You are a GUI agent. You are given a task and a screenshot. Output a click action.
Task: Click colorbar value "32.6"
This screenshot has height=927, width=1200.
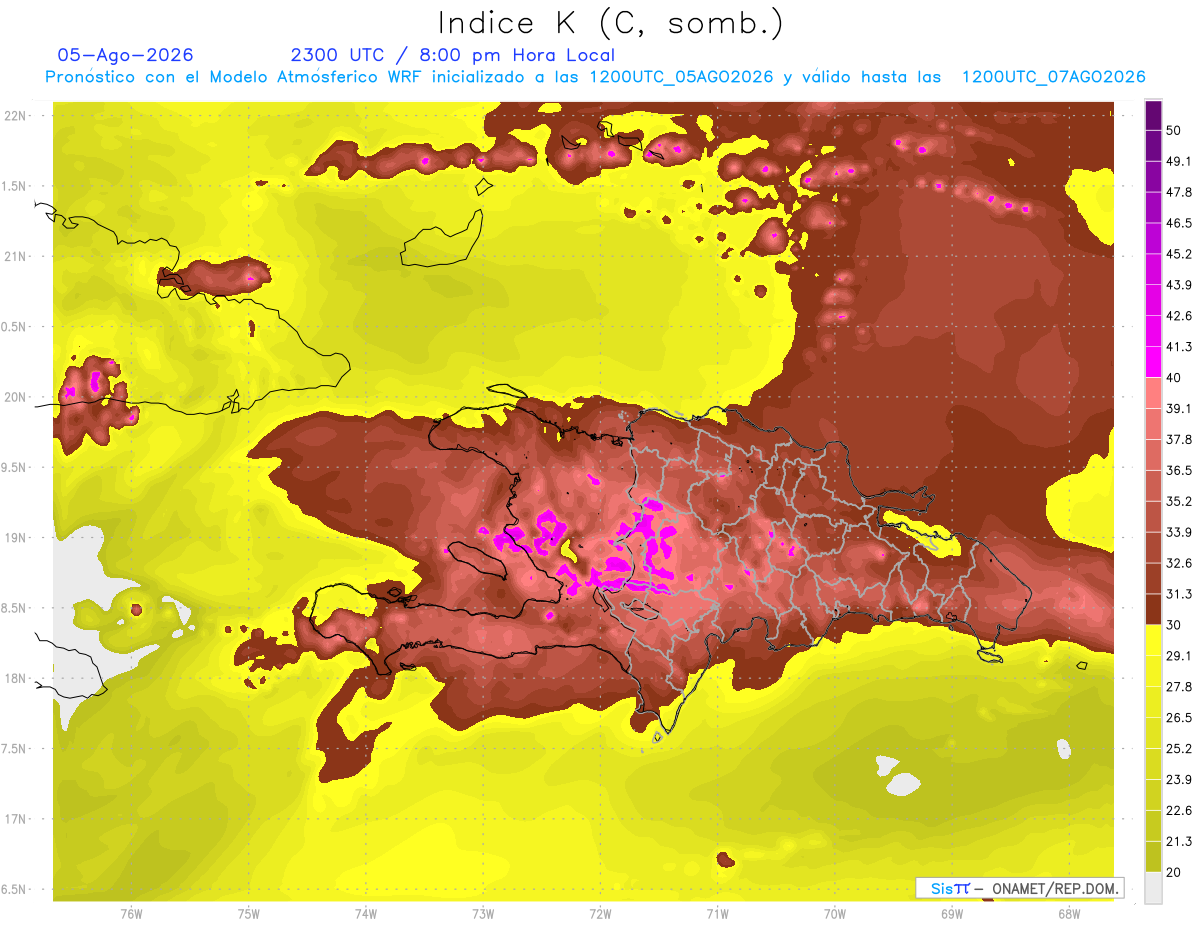(x=1179, y=563)
